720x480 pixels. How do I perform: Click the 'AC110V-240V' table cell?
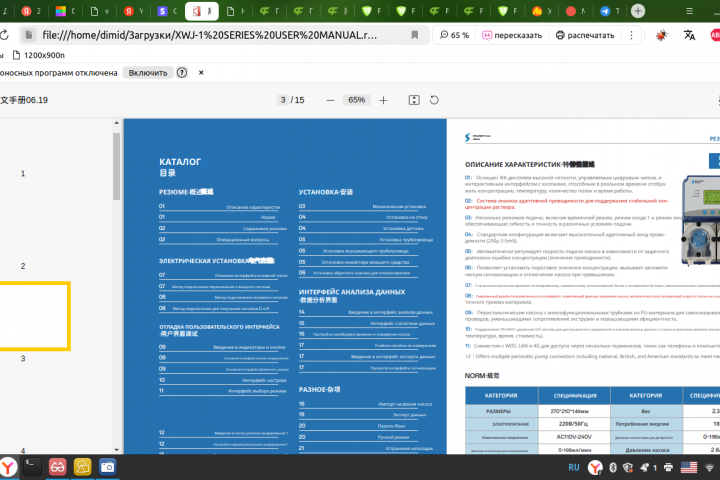(x=574, y=437)
